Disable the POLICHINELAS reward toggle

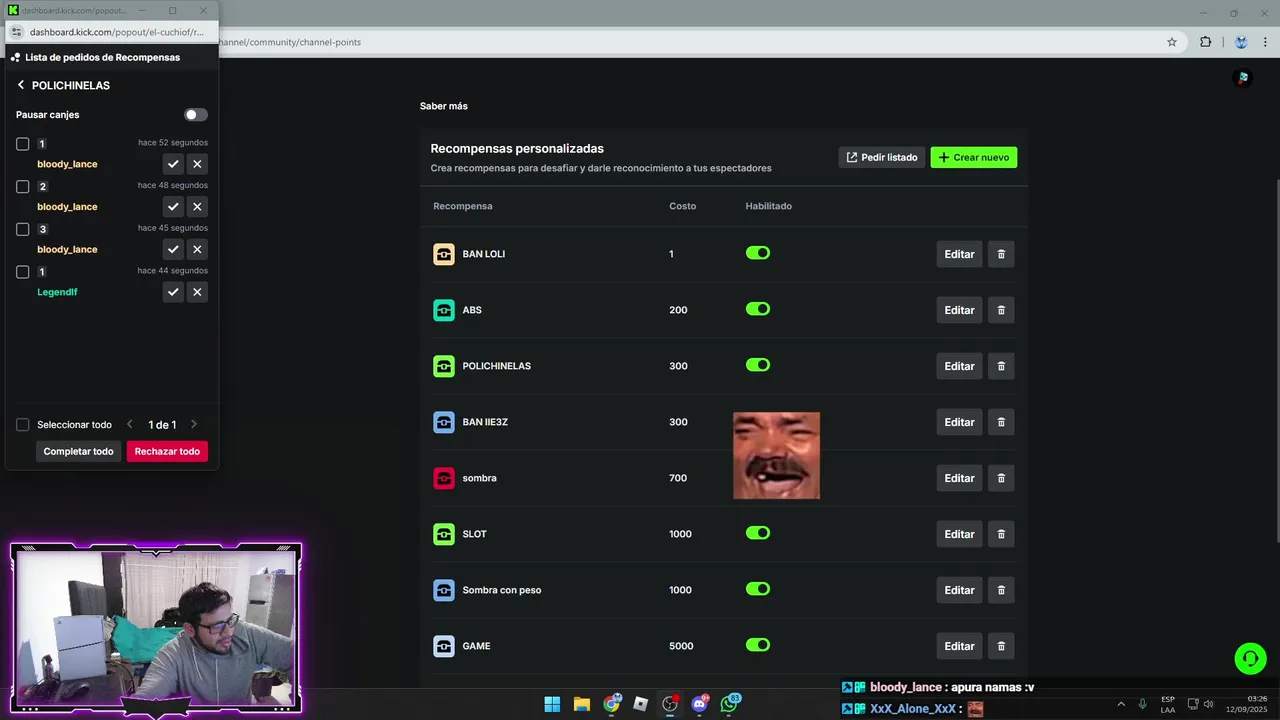tap(758, 365)
